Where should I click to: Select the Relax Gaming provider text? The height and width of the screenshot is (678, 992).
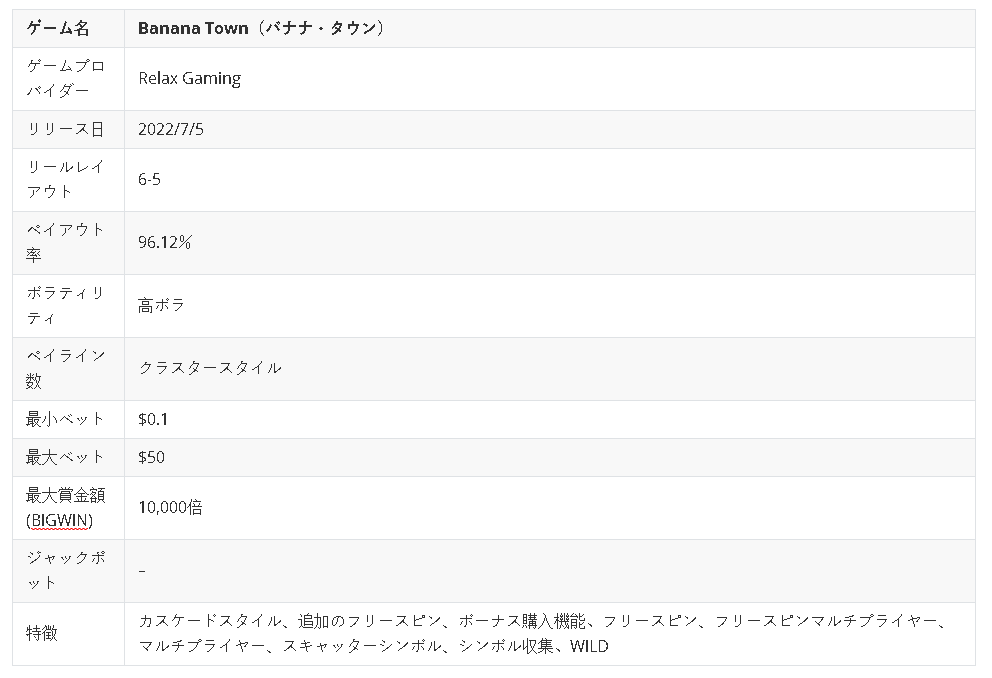pyautogui.click(x=189, y=78)
